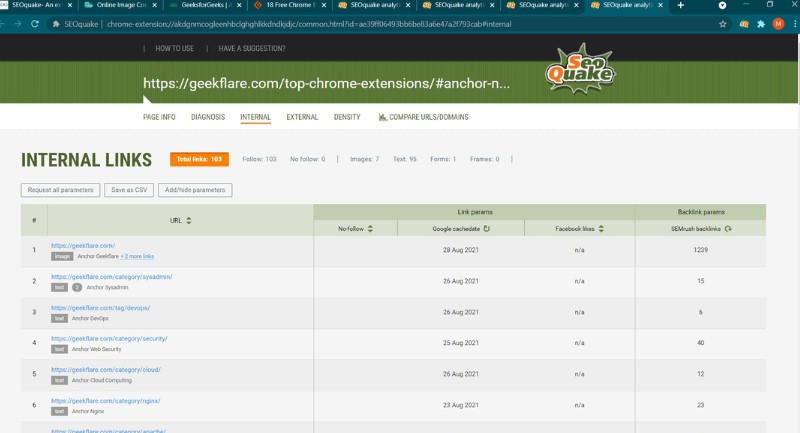This screenshot has width=800, height=433.
Task: Open the Density tab
Action: [x=347, y=117]
